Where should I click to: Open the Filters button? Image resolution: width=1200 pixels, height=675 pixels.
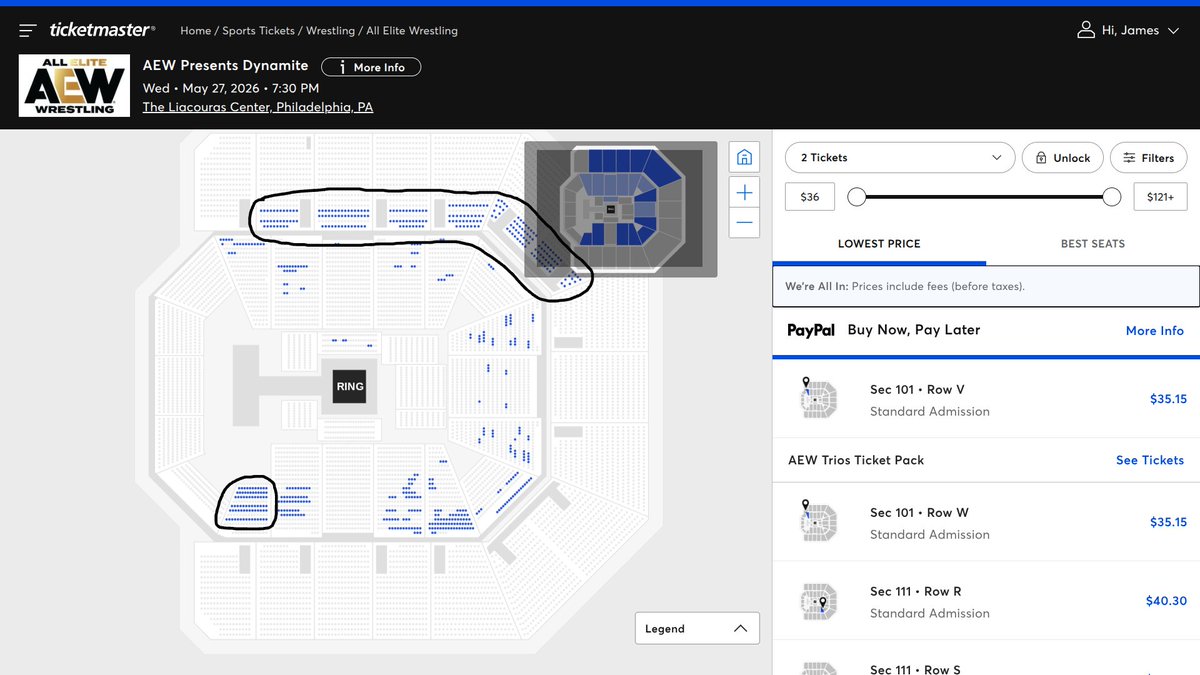tap(1149, 158)
